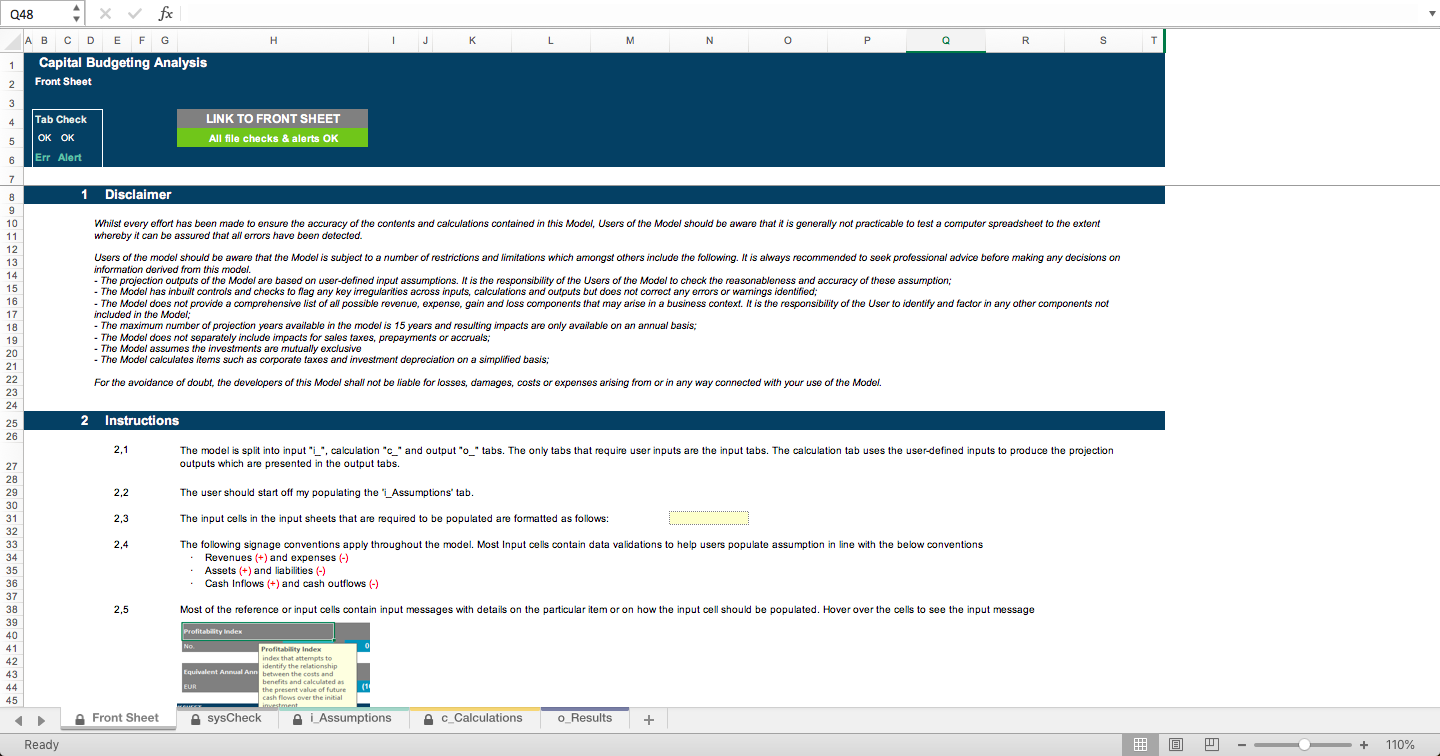Select column T header
The image size is (1440, 756).
click(x=1153, y=40)
